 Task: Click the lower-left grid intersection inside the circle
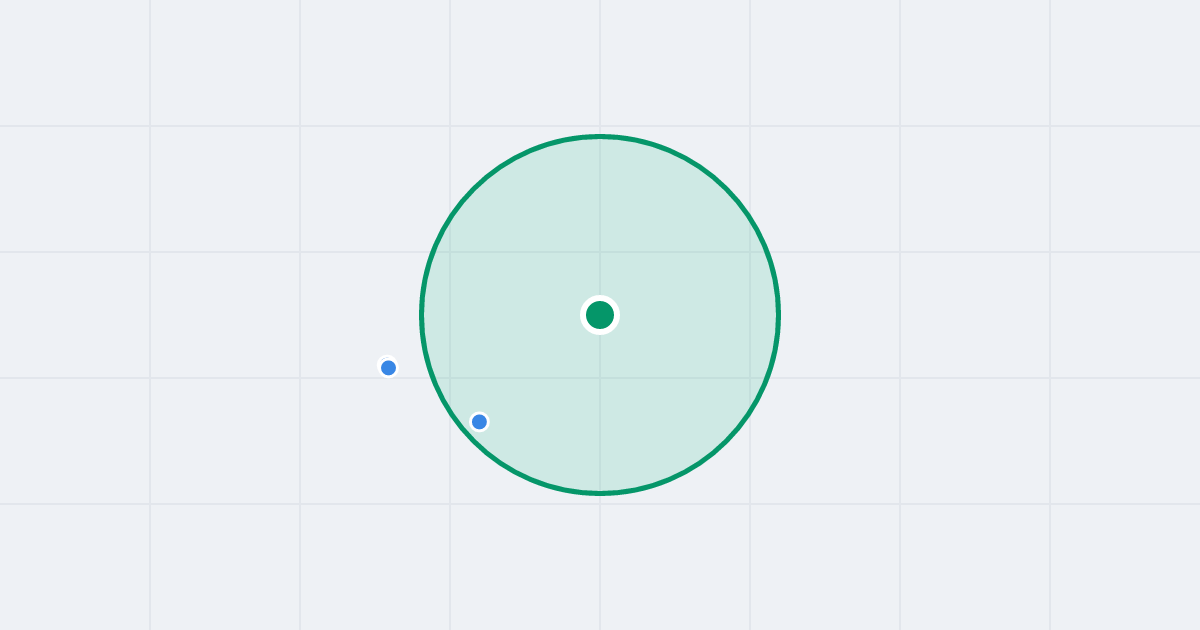450,378
